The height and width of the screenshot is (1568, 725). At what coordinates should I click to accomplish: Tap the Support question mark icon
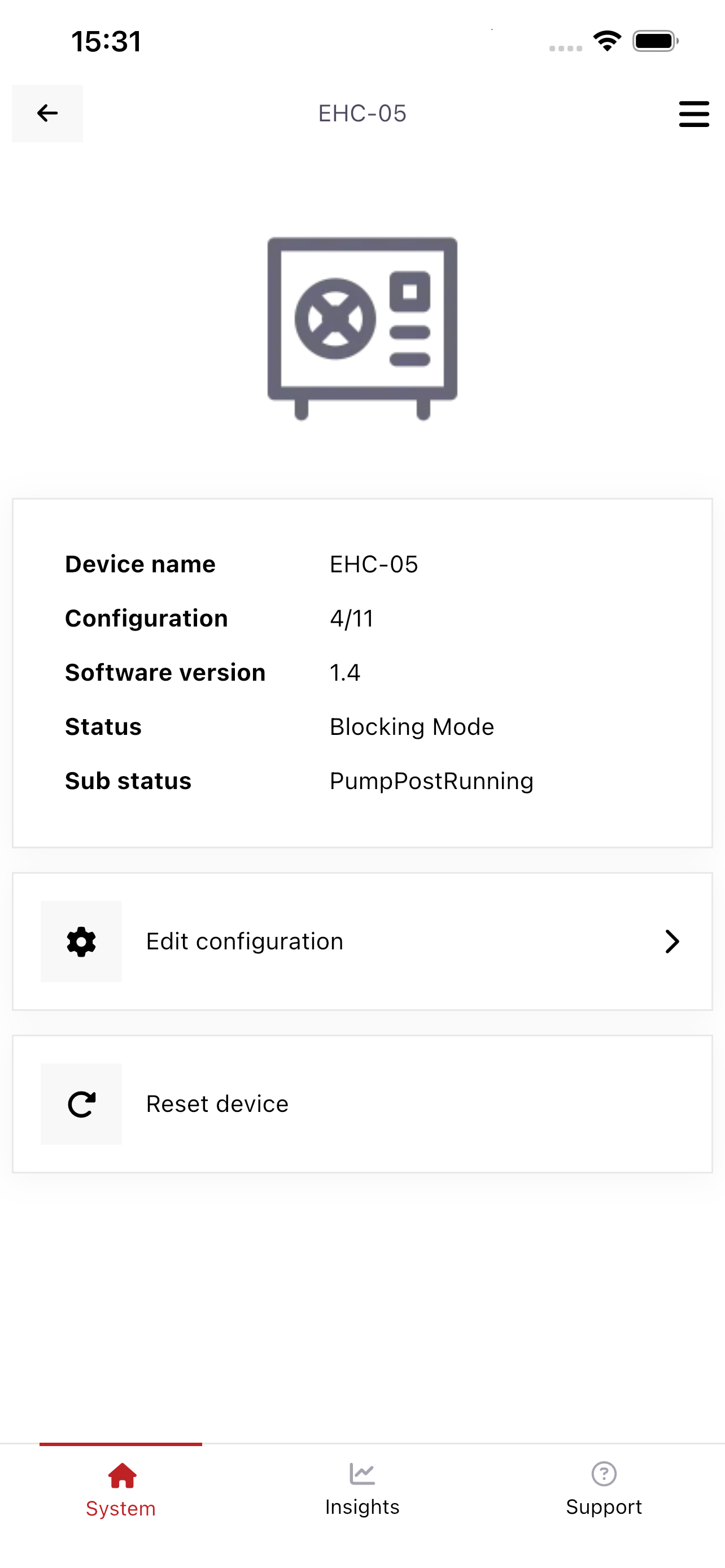[604, 1474]
